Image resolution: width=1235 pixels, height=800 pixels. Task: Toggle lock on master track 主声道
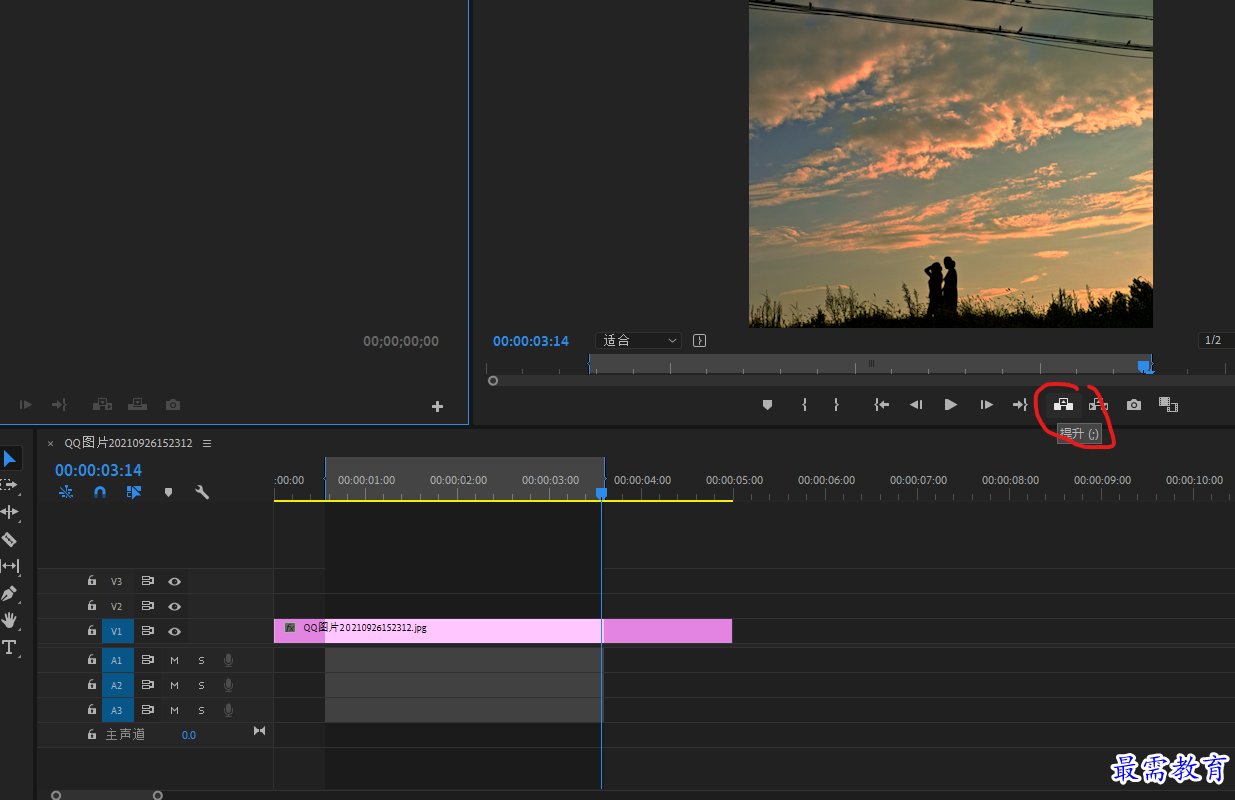pyautogui.click(x=91, y=734)
